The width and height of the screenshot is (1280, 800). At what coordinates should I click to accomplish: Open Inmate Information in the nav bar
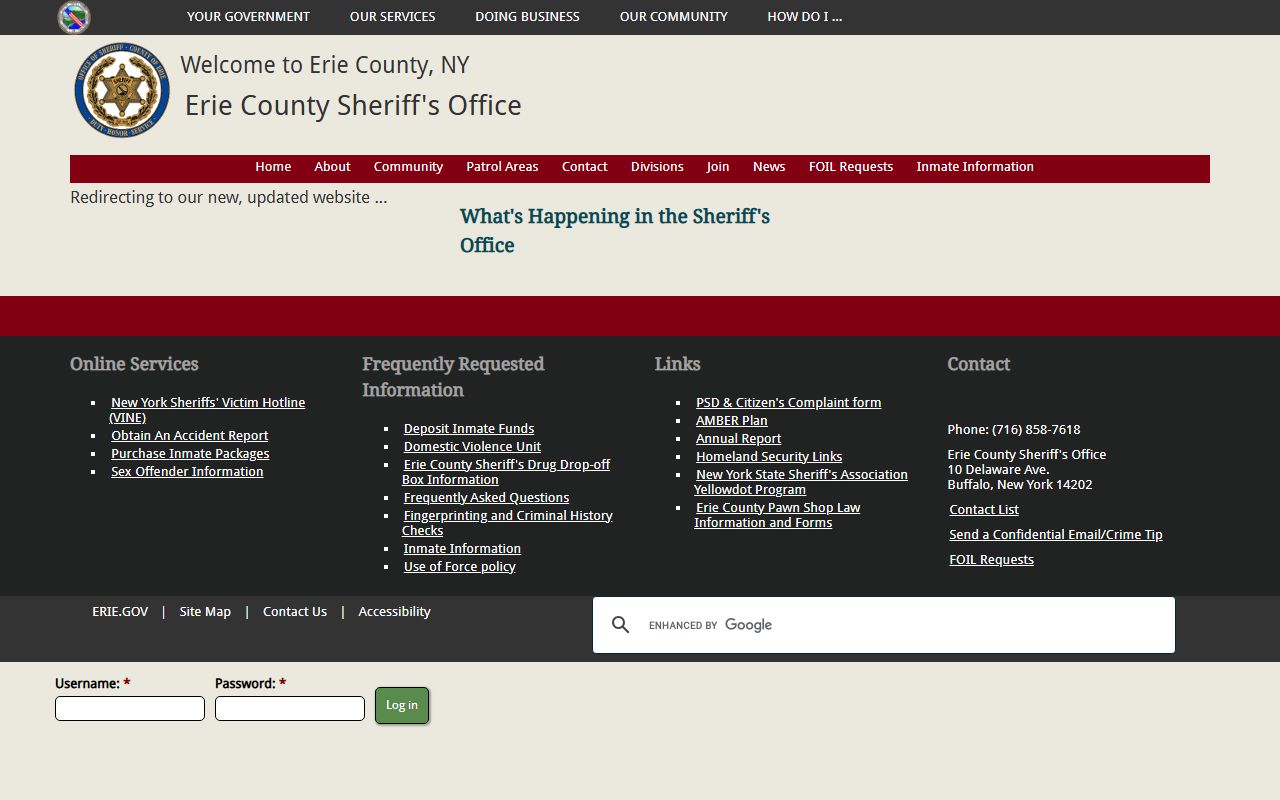[x=975, y=167]
